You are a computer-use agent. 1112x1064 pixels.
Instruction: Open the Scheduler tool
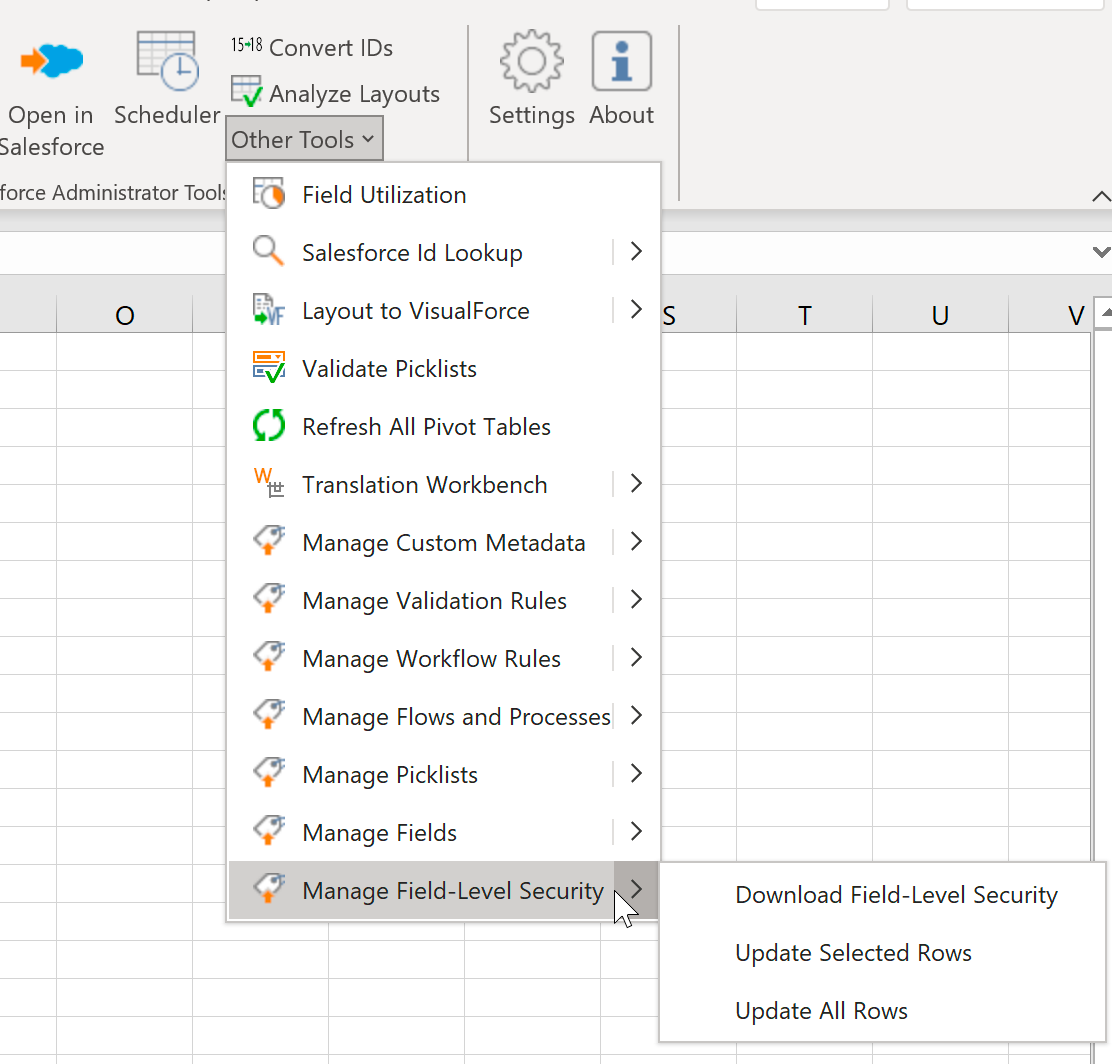pos(167,62)
